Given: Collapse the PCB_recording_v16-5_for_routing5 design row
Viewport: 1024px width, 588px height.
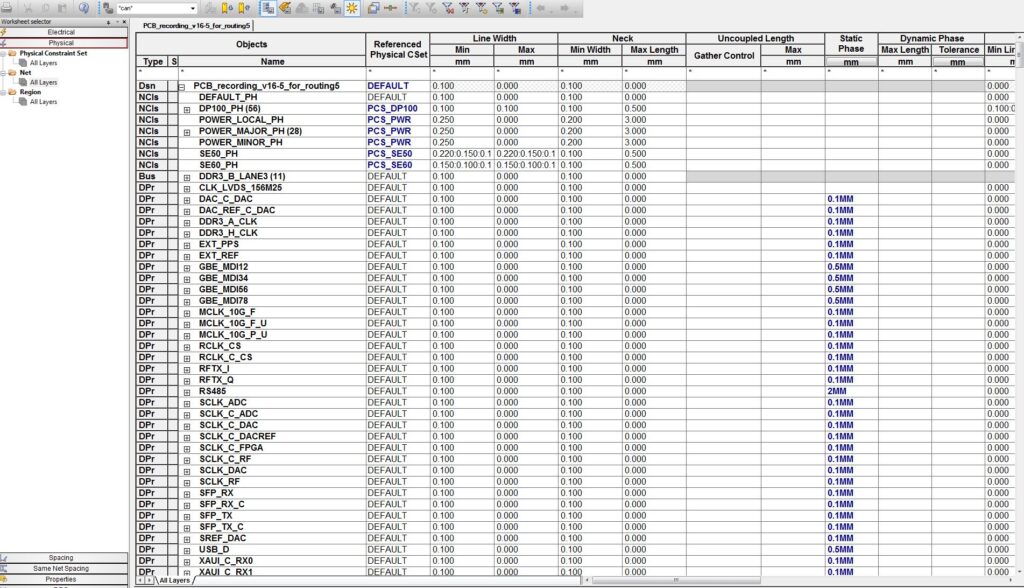Looking at the screenshot, I should click(182, 86).
